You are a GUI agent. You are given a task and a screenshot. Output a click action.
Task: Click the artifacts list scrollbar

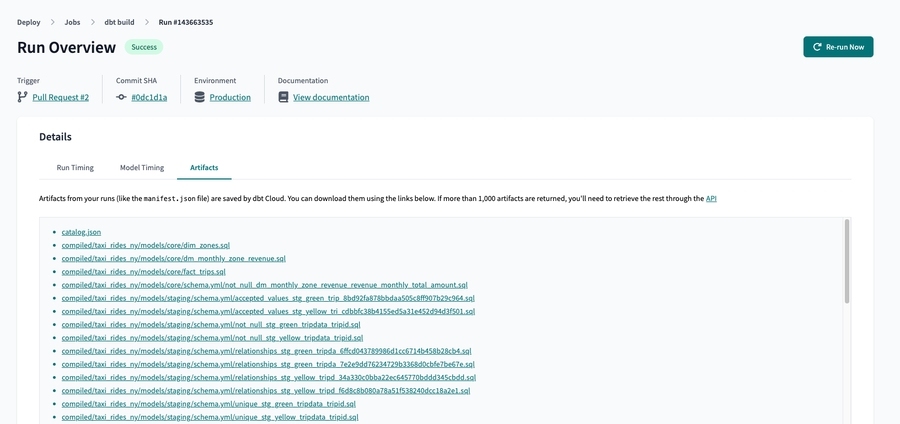click(x=847, y=262)
